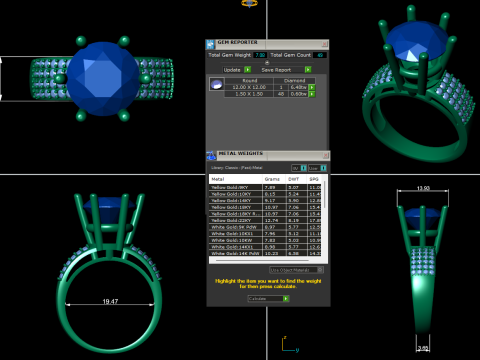Click the Round header in gem table

click(249, 81)
